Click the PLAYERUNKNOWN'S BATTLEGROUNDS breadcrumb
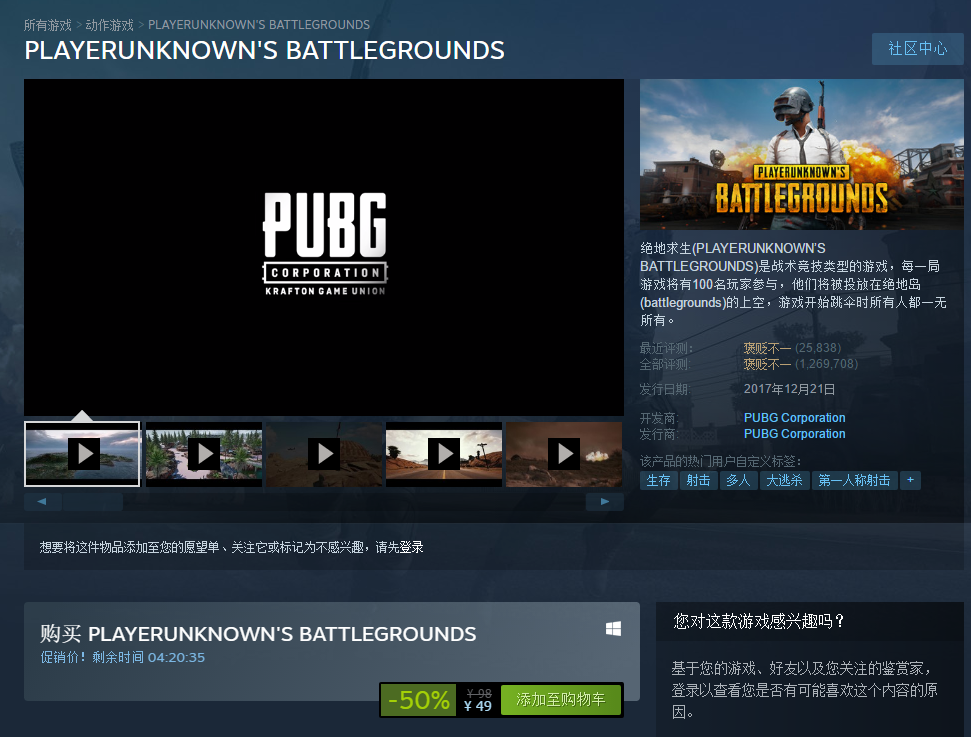This screenshot has width=971, height=737. pyautogui.click(x=259, y=25)
